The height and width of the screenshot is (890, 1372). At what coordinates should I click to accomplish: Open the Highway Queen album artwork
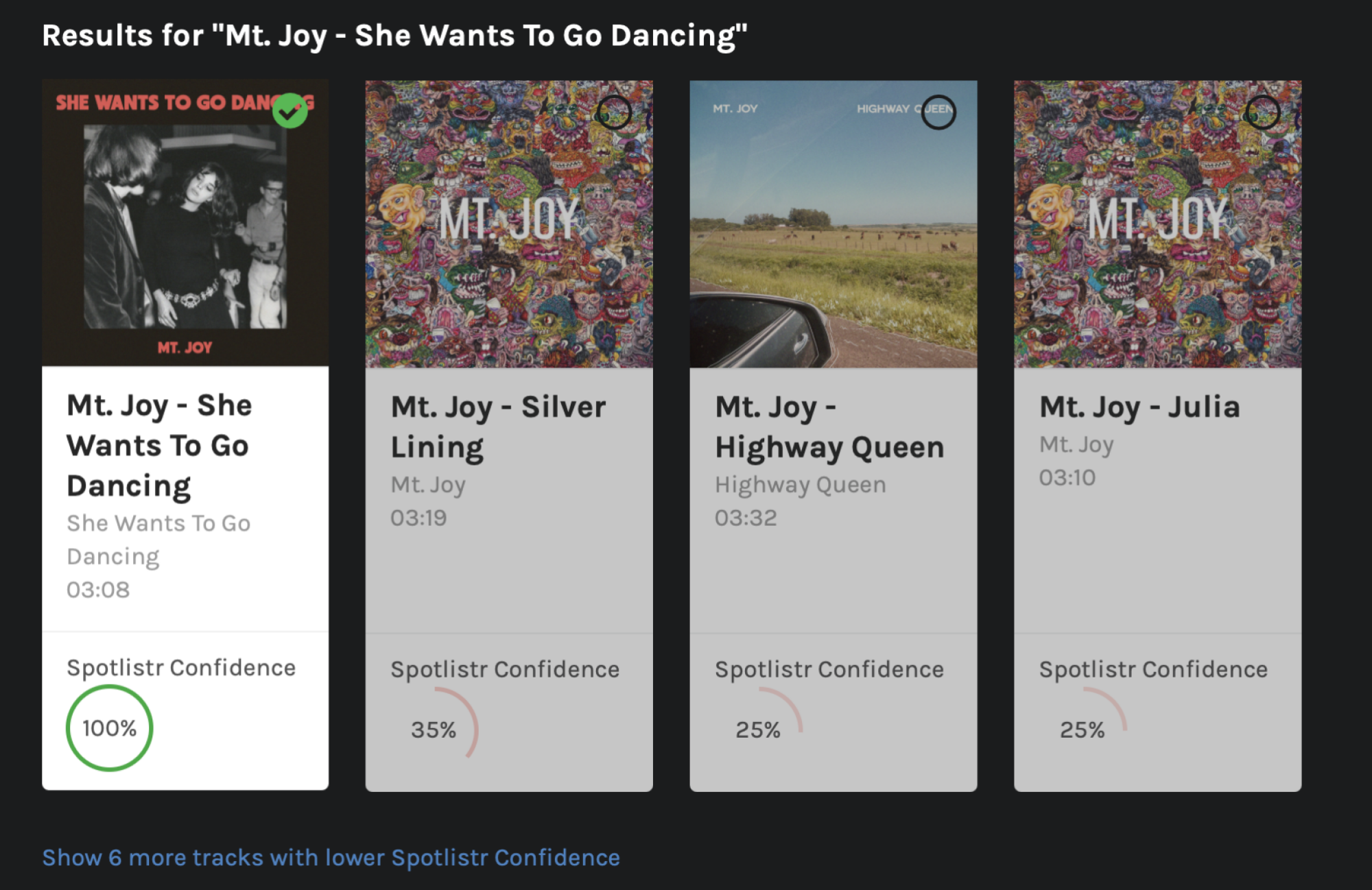coord(833,224)
